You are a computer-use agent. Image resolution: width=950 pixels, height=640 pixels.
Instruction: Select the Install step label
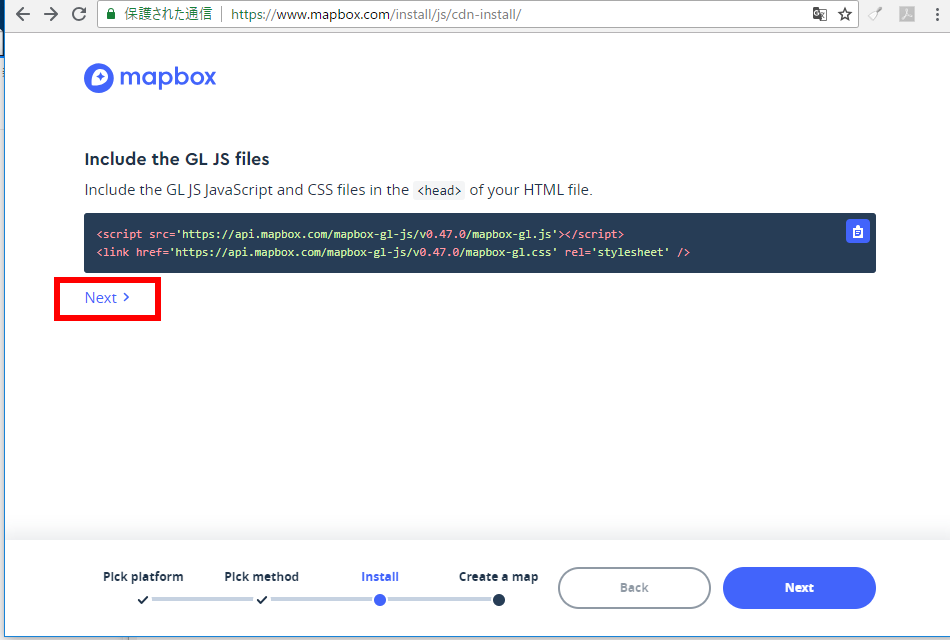[380, 577]
